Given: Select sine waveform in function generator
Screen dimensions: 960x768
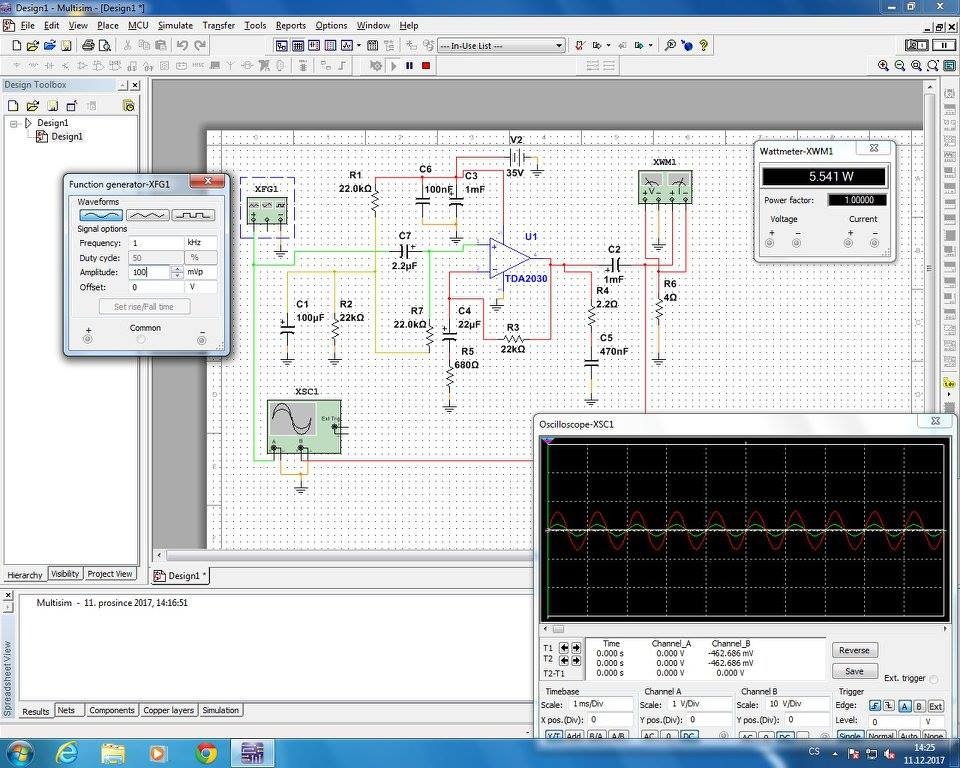Looking at the screenshot, I should 101,215.
